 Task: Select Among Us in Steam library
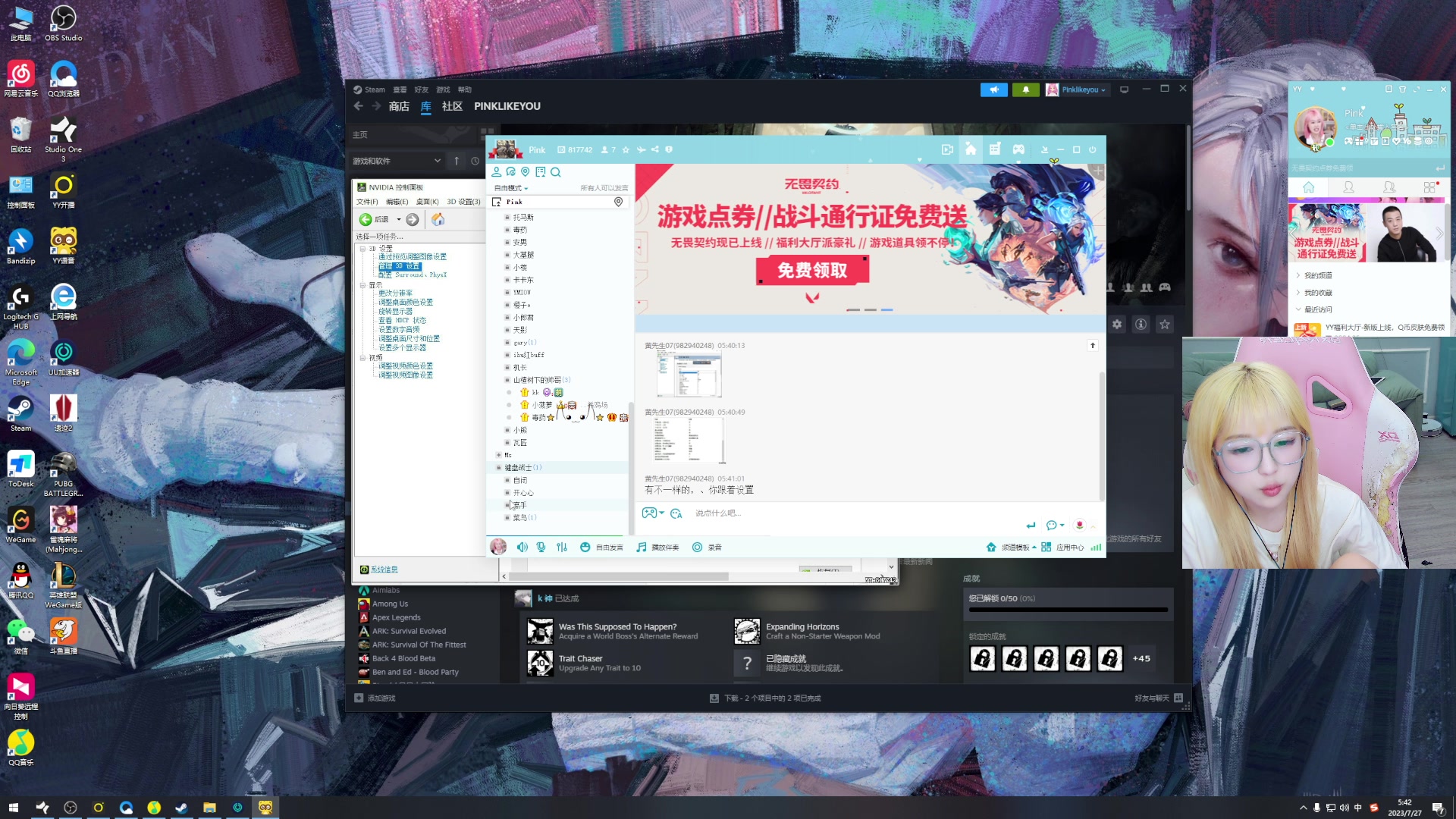[x=390, y=604]
